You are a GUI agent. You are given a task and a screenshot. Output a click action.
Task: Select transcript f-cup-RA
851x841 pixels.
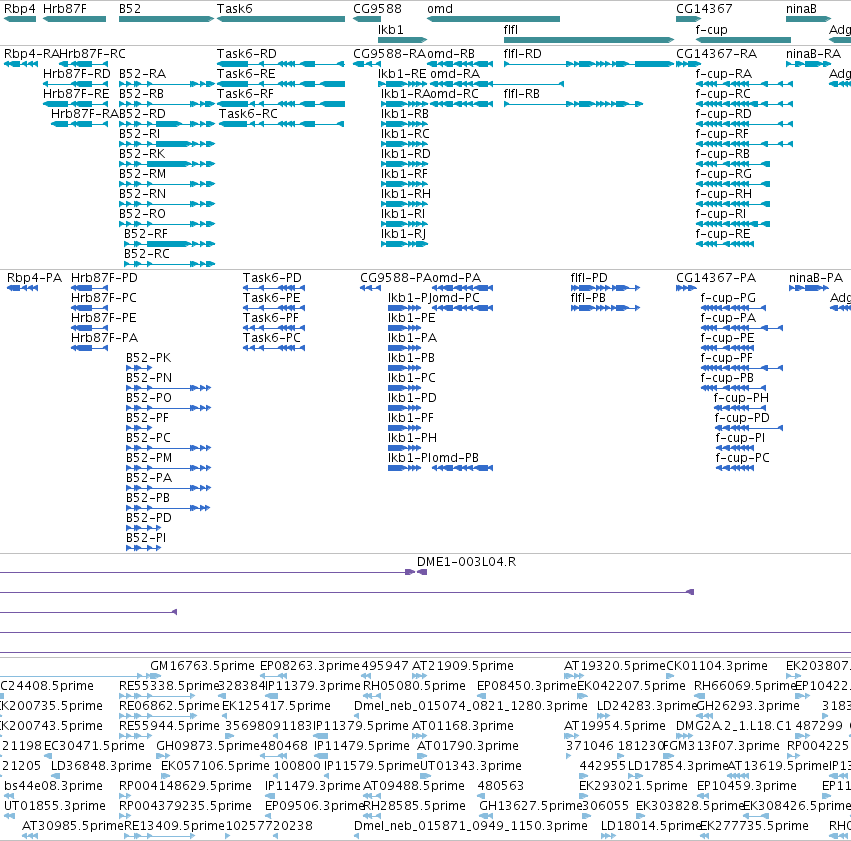[744, 84]
